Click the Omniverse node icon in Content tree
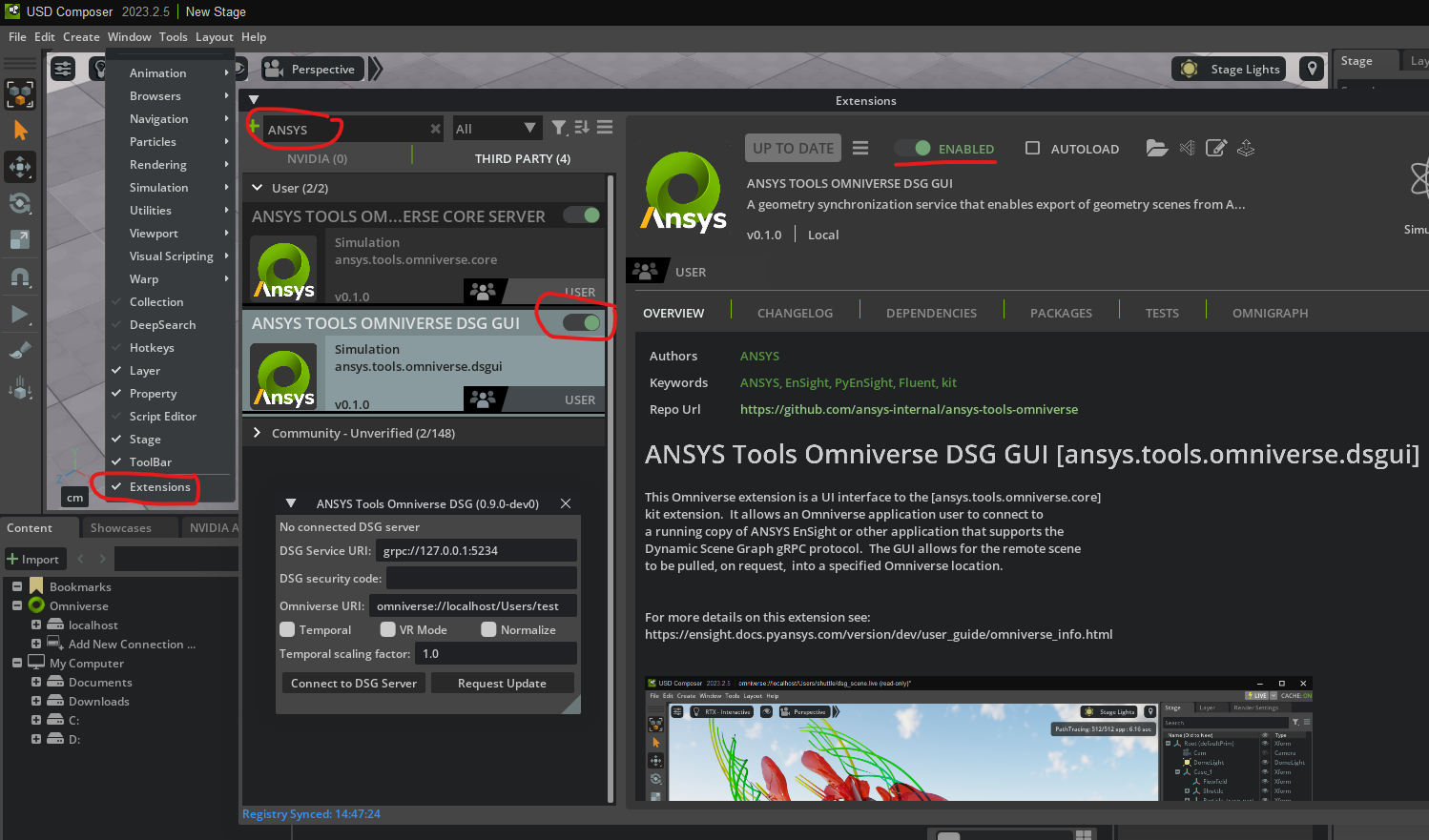The height and width of the screenshot is (840, 1429). 36,605
